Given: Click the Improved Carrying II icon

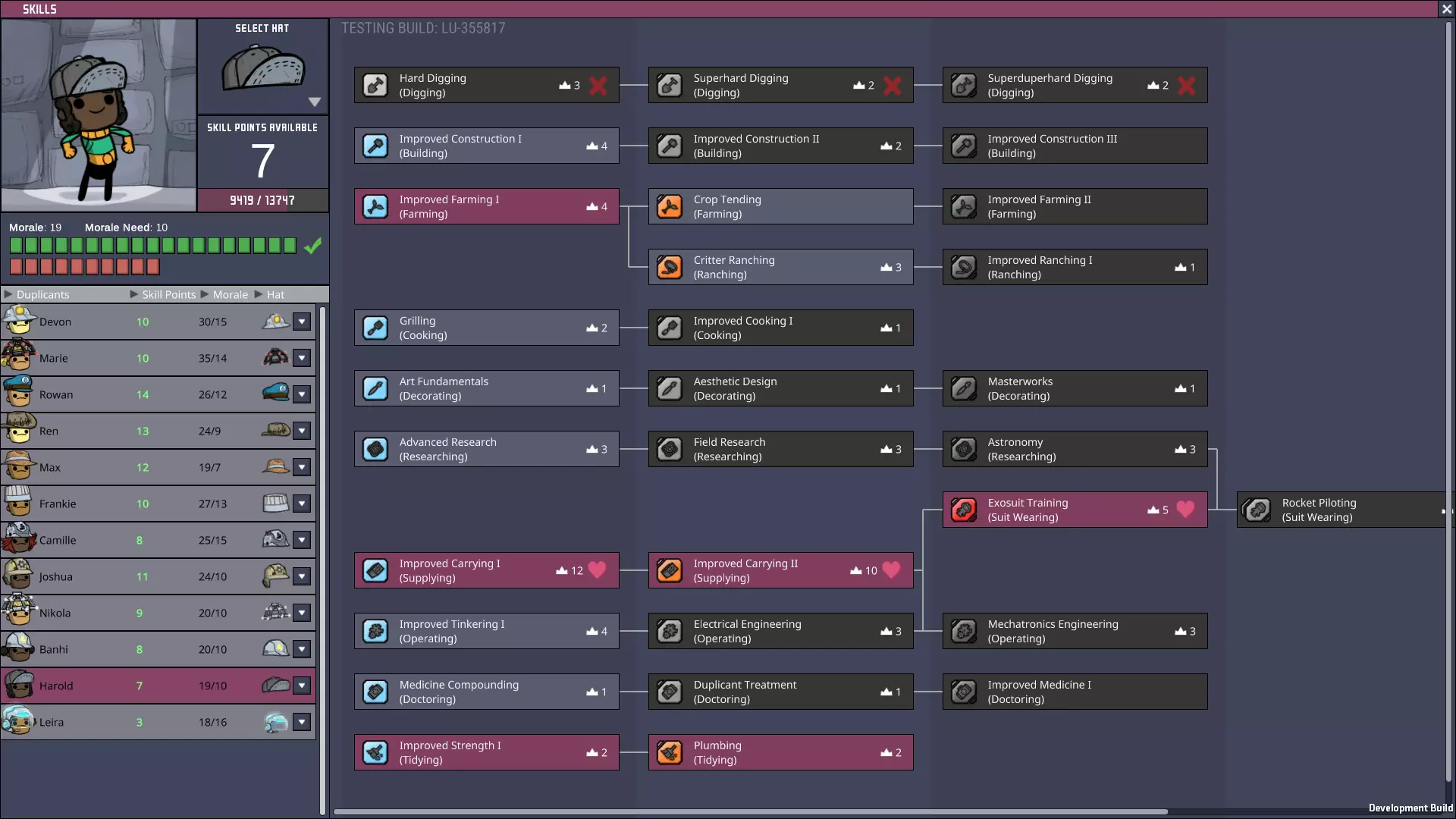Looking at the screenshot, I should tap(670, 570).
